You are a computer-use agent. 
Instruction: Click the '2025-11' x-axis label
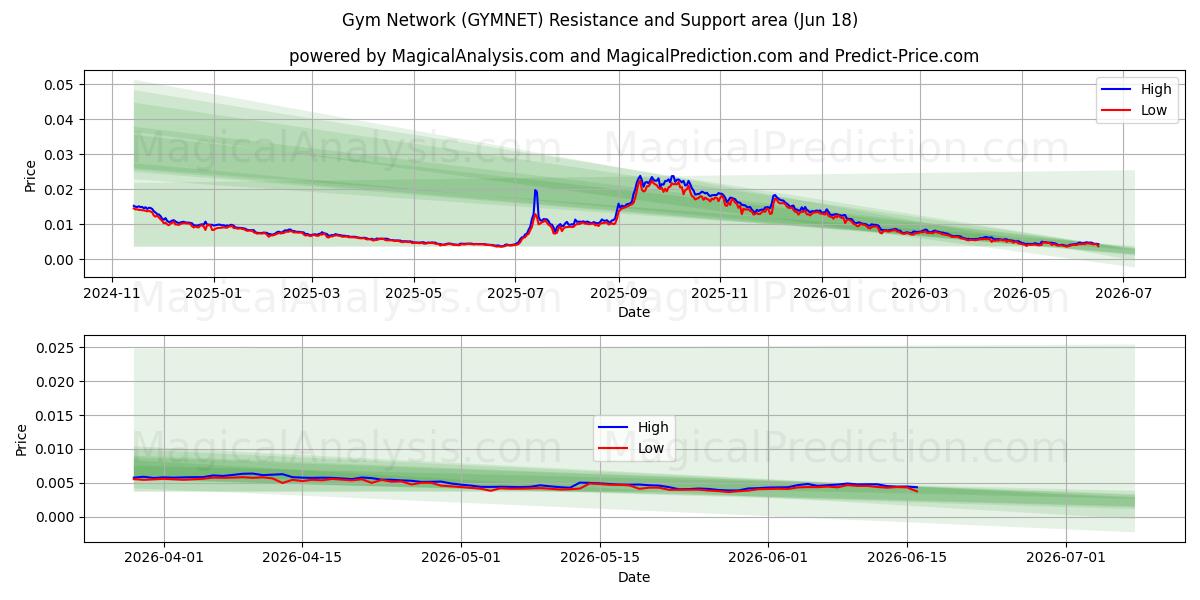tap(721, 294)
